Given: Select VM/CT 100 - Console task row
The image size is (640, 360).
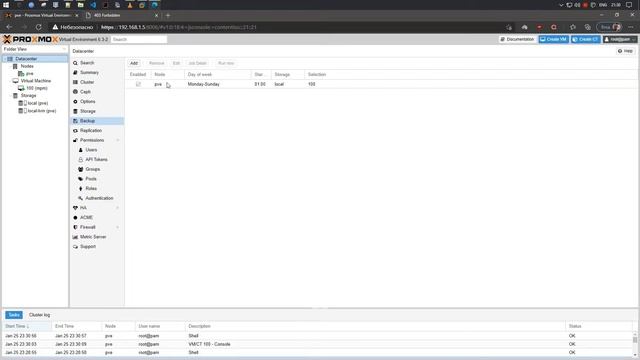Looking at the screenshot, I should point(318,344).
